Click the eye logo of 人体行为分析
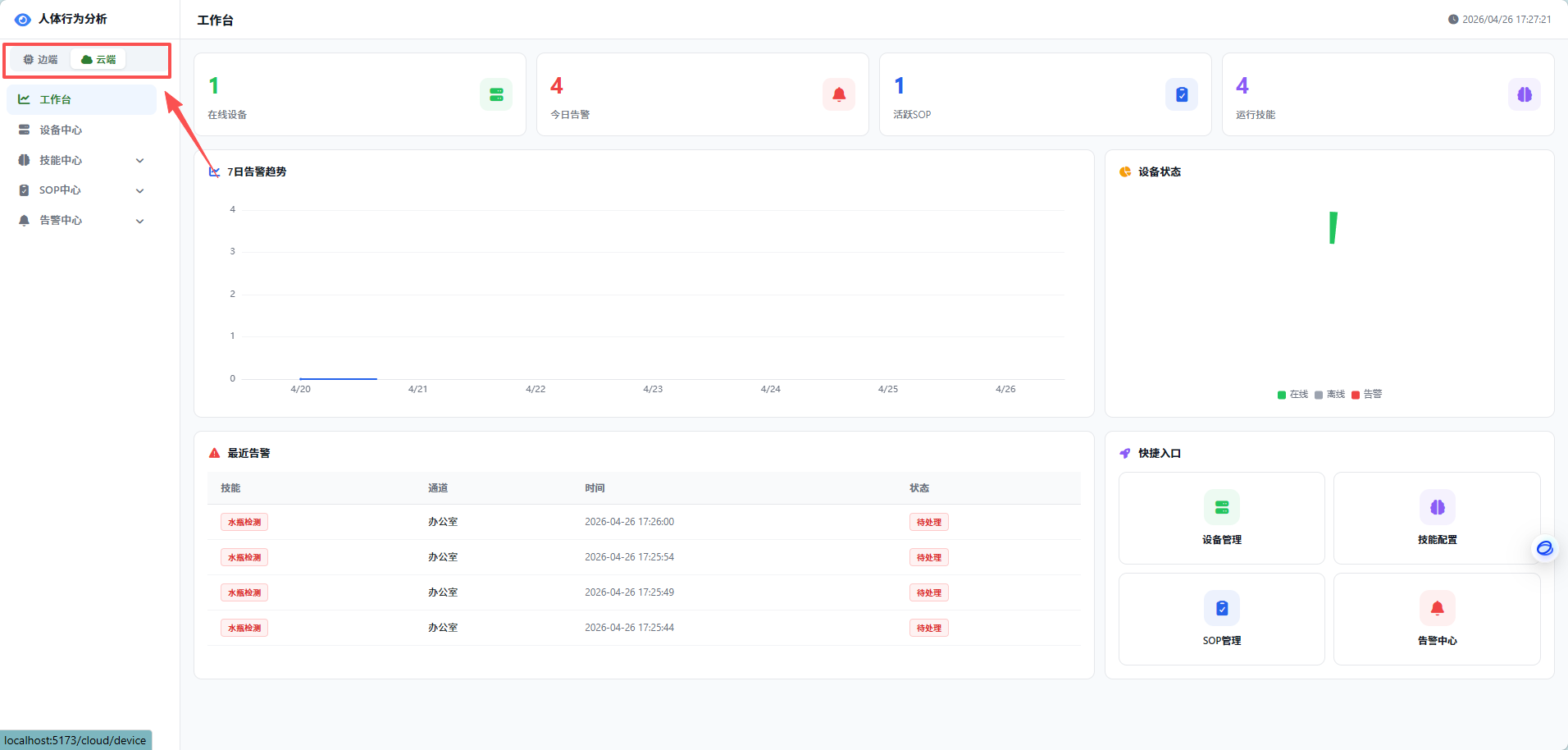1568x750 pixels. click(23, 20)
